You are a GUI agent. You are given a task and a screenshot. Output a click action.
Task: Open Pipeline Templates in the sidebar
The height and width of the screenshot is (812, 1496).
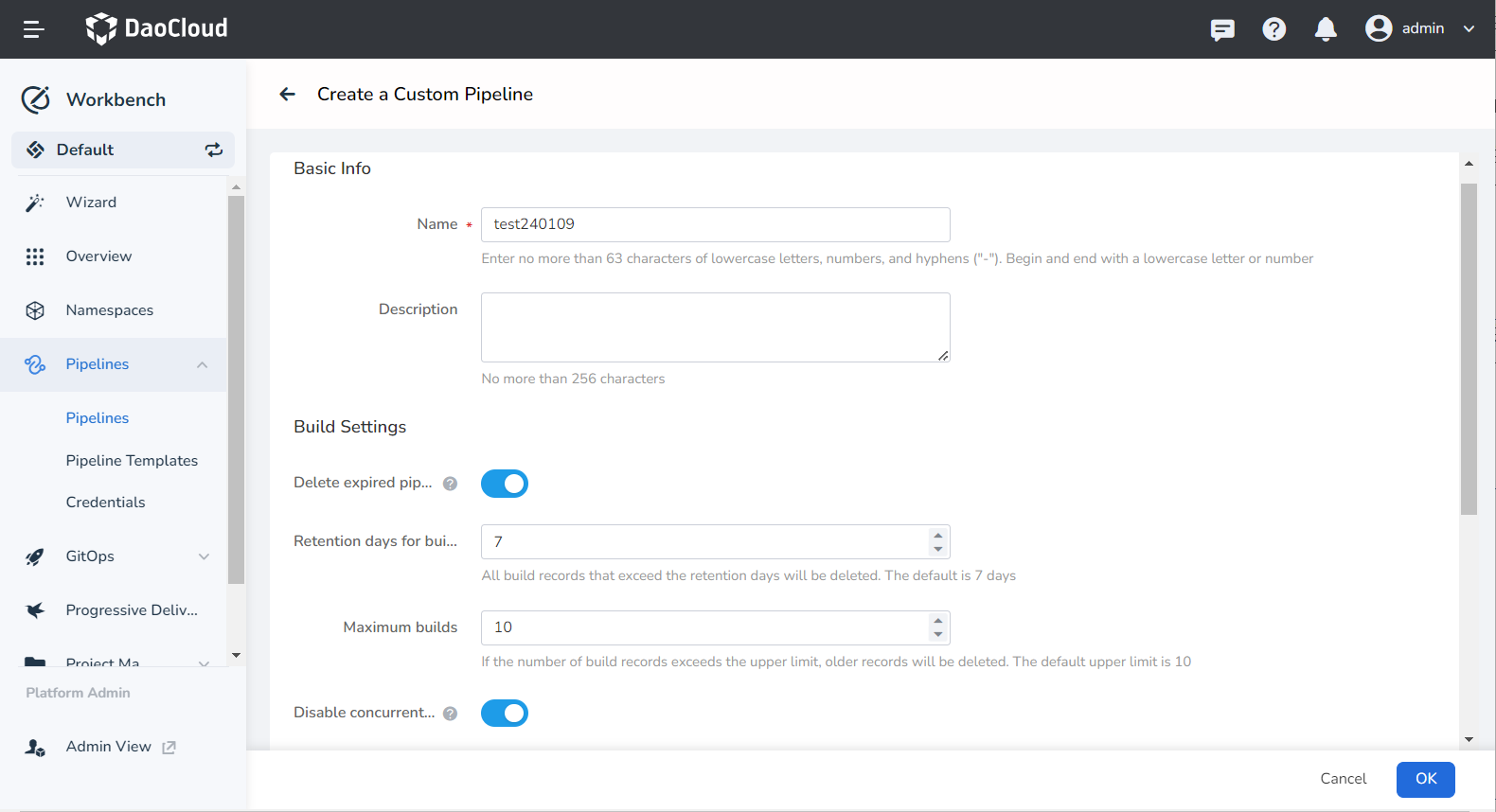point(132,461)
